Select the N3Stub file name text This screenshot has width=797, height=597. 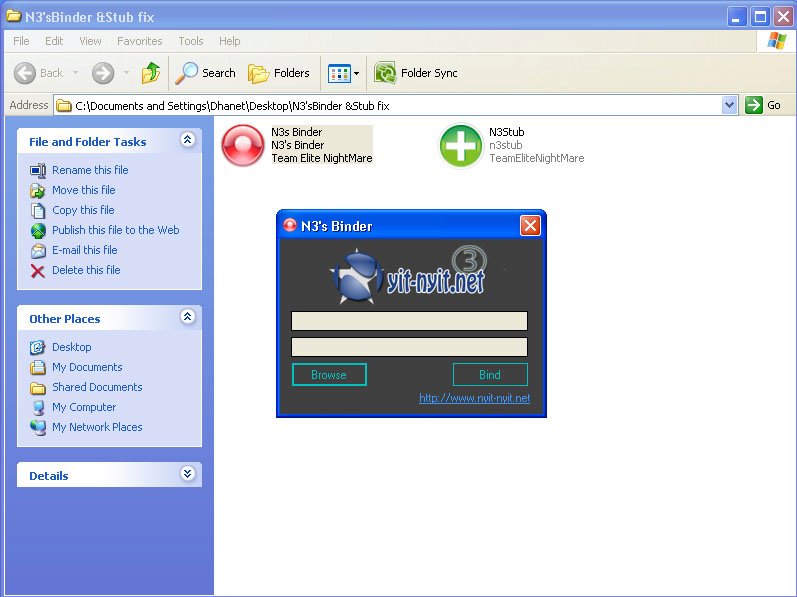pos(506,132)
